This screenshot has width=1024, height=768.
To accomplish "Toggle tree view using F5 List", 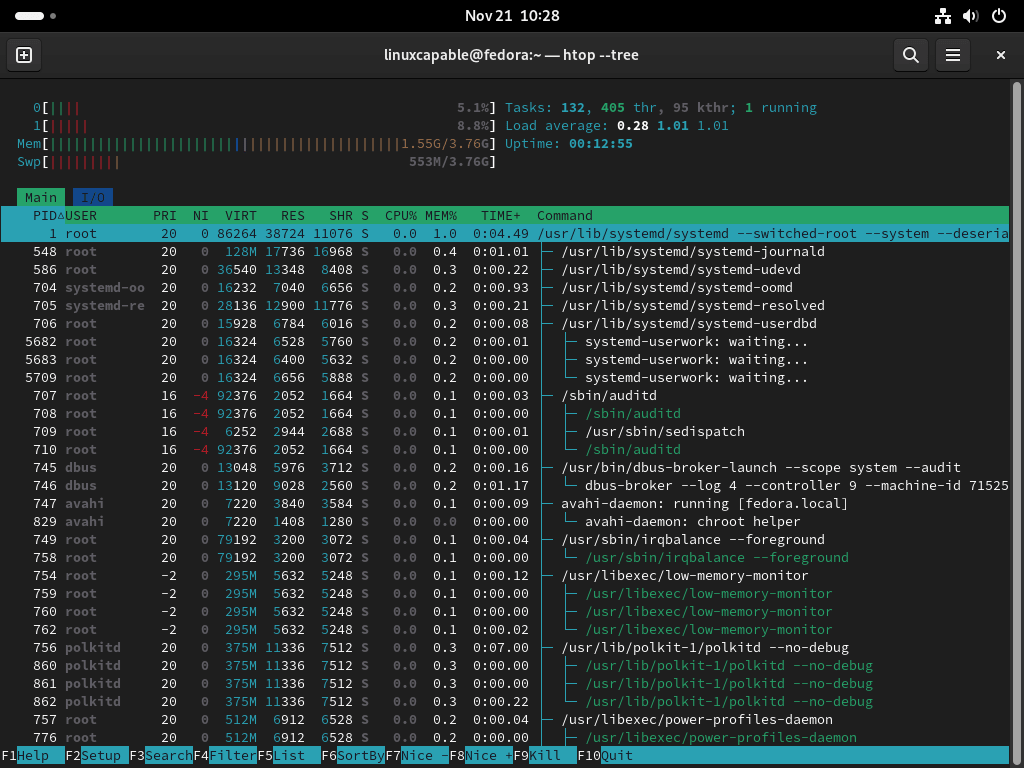I will 286,755.
